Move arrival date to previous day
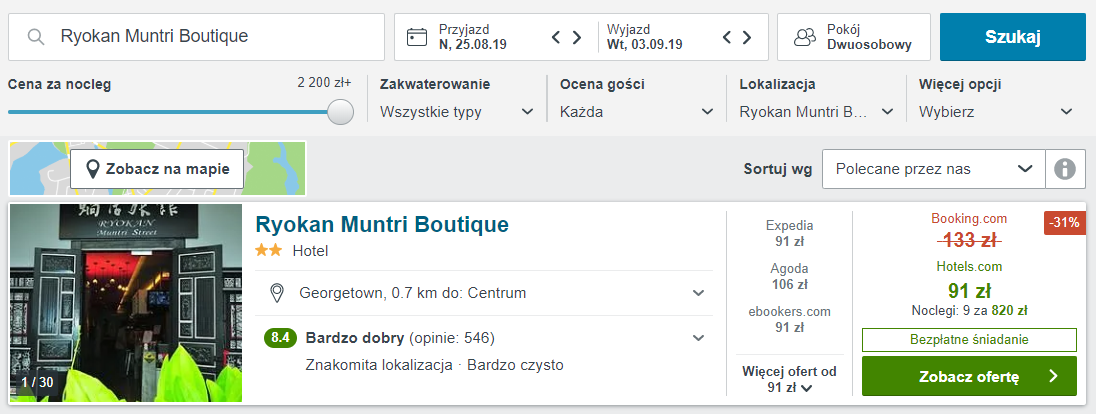The image size is (1096, 414). tap(556, 37)
